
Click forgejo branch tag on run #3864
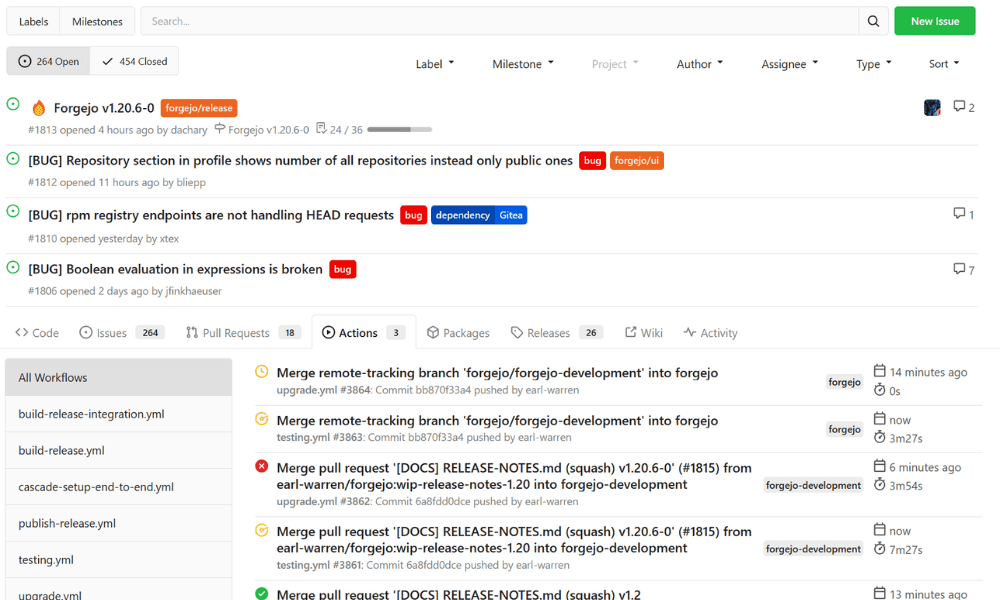(x=844, y=382)
